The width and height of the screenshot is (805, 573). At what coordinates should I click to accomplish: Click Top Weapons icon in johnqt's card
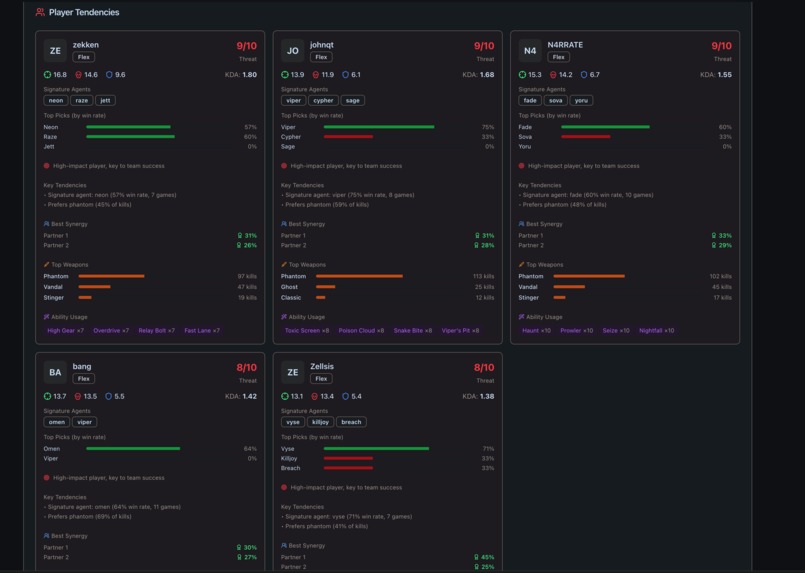pos(284,264)
